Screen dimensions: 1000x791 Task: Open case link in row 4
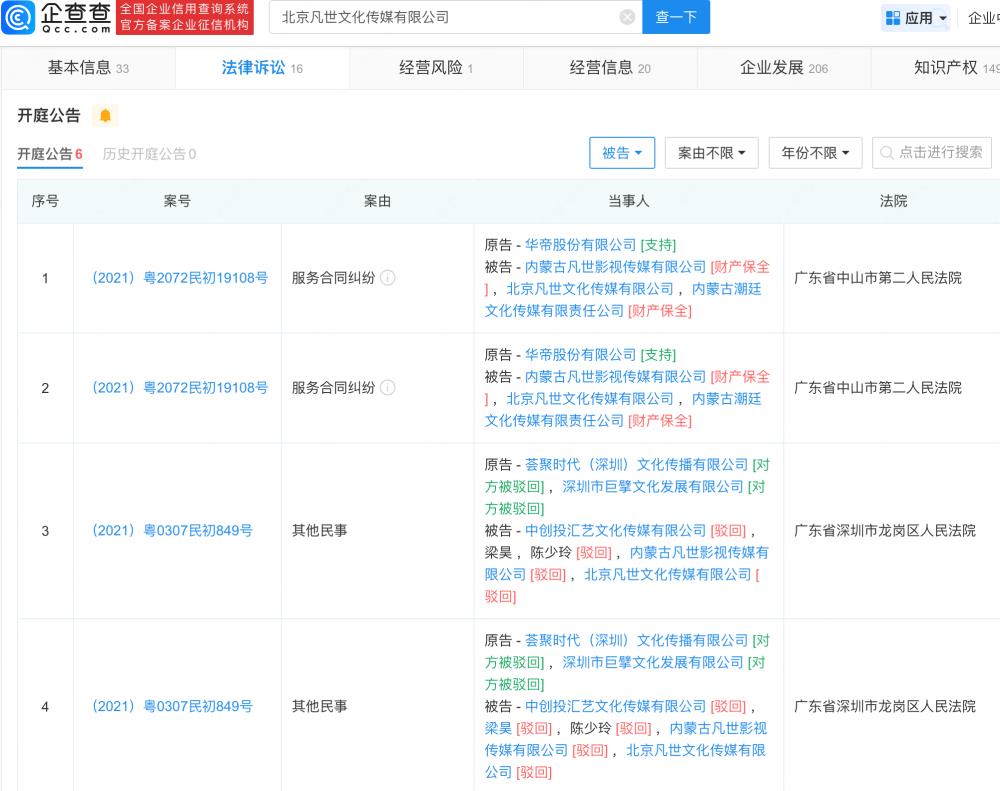pyautogui.click(x=171, y=706)
